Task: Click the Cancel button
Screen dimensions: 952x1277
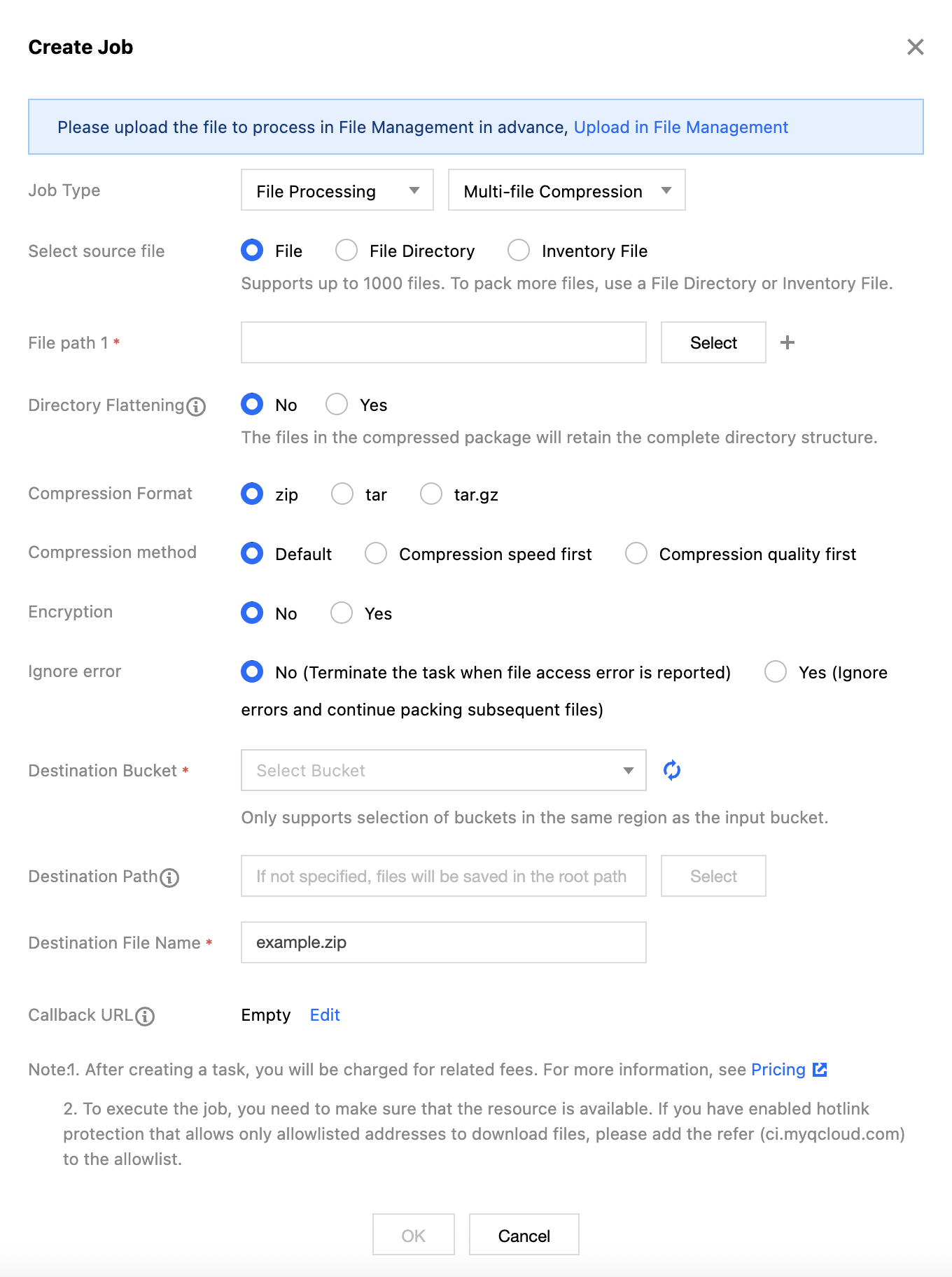Action: 524,1236
